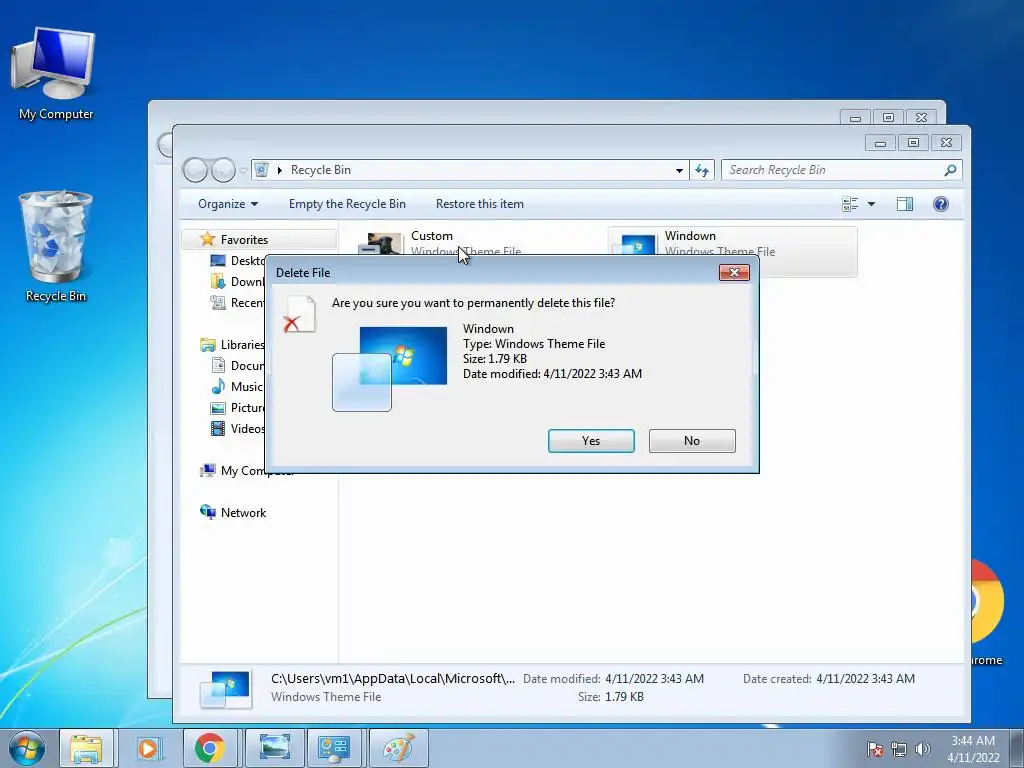This screenshot has height=768, width=1024.
Task: Click the change your view icon
Action: coord(850,204)
